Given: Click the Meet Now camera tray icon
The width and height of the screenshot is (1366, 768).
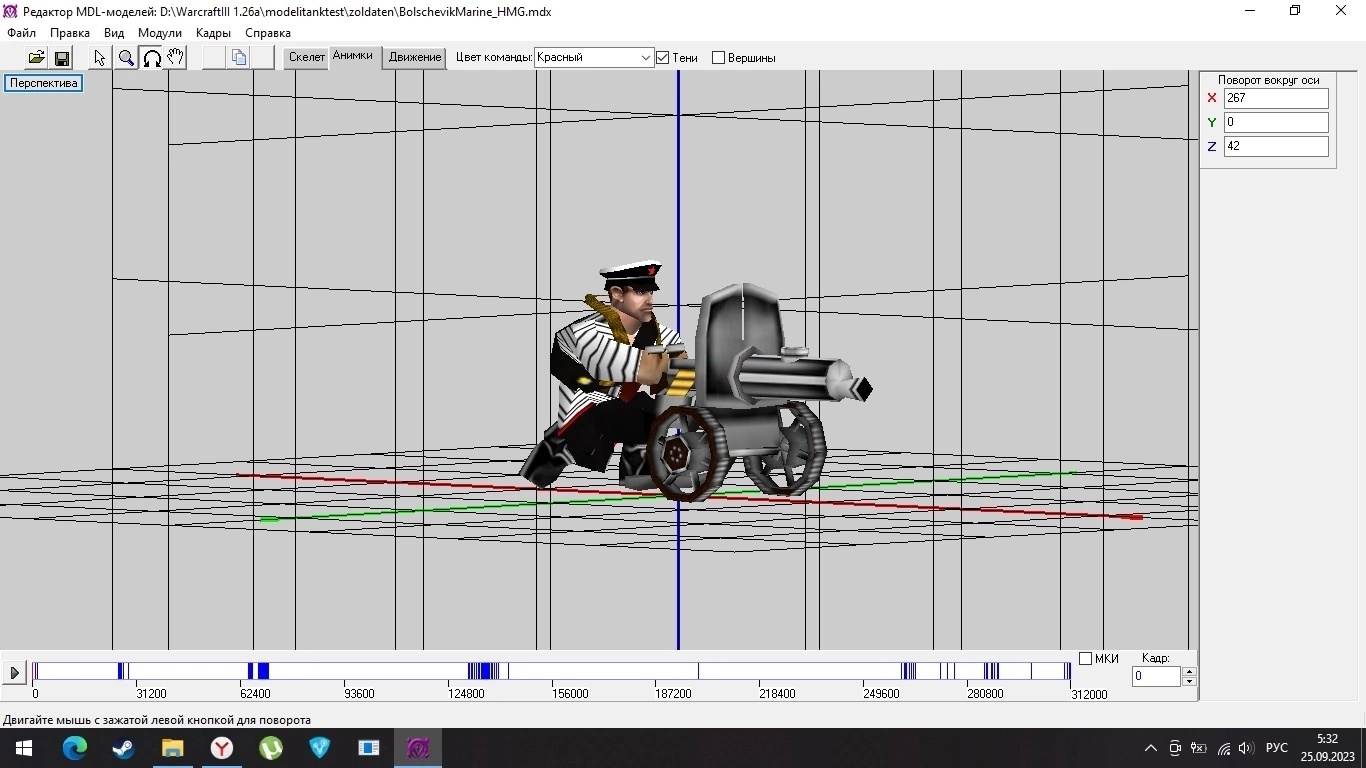Looking at the screenshot, I should tap(1175, 748).
